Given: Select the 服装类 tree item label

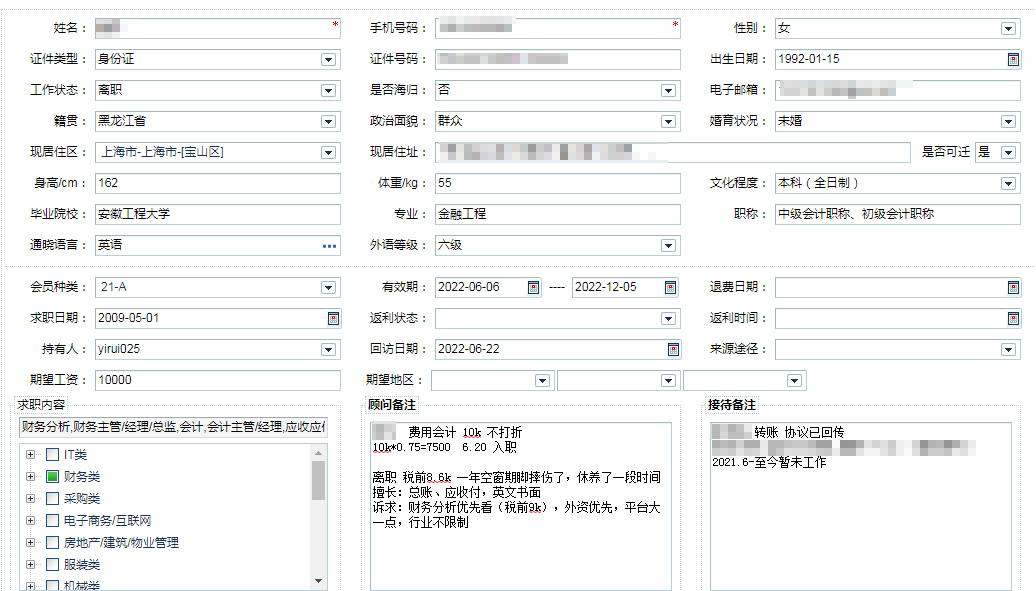Looking at the screenshot, I should click(x=82, y=565).
